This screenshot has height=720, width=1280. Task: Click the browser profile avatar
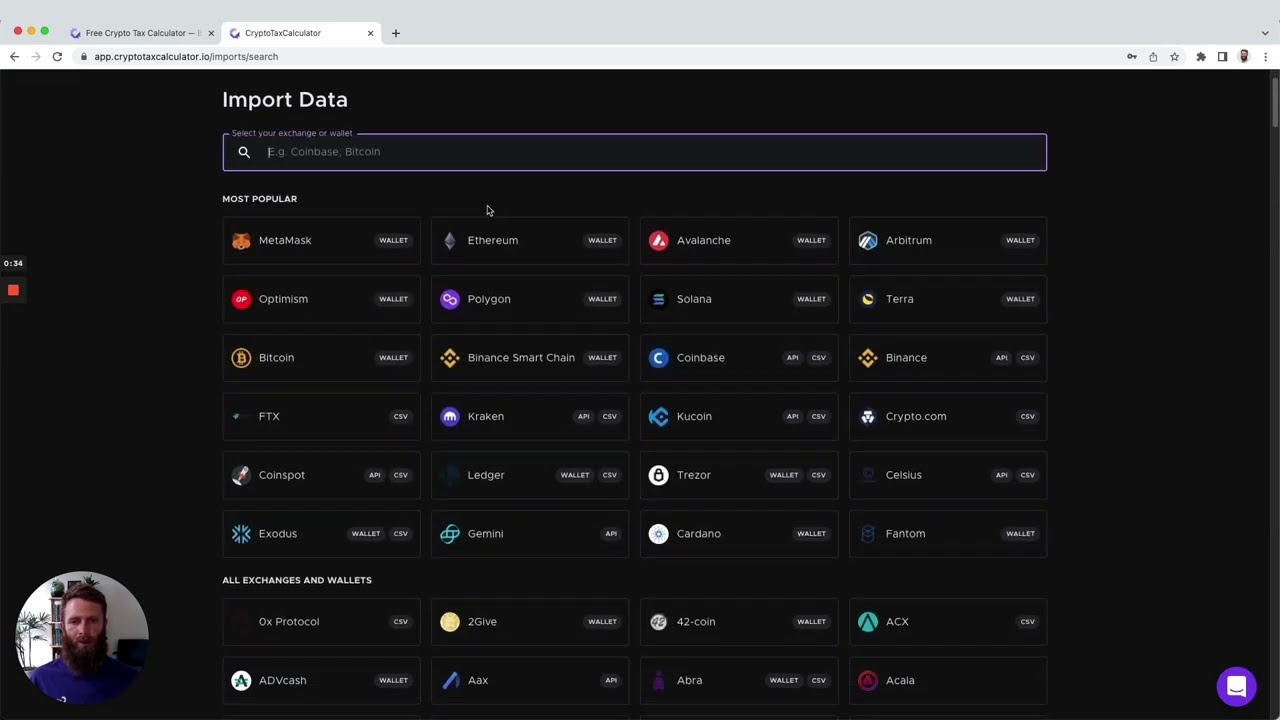pos(1244,57)
